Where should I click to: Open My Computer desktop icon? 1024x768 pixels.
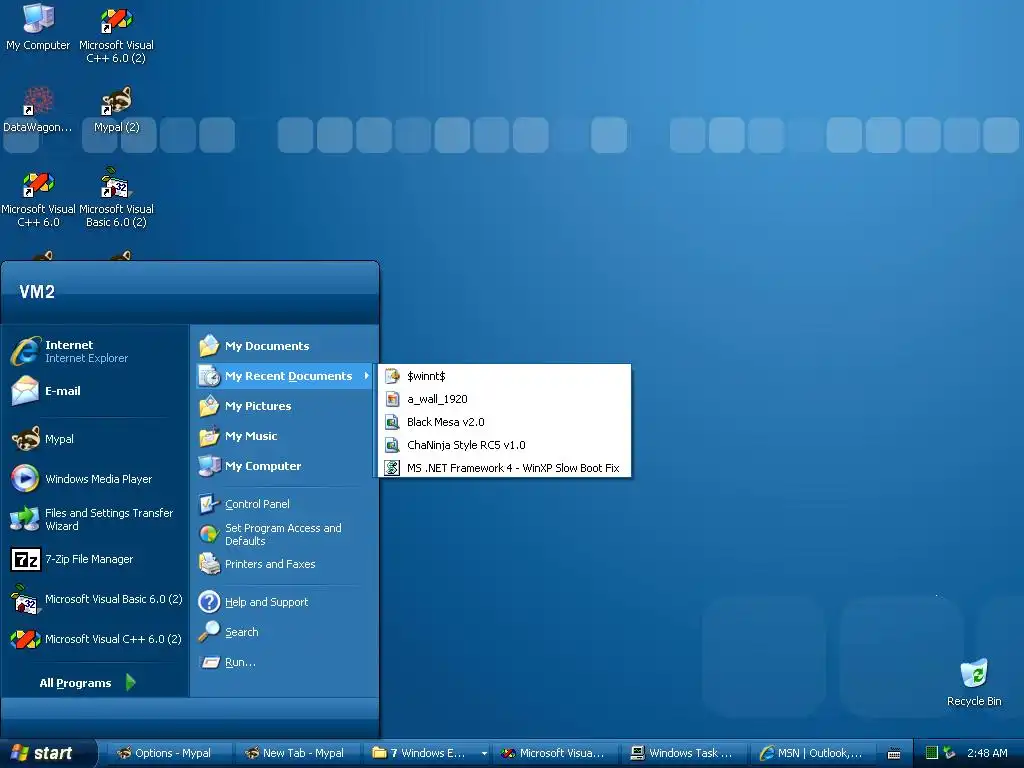[37, 27]
